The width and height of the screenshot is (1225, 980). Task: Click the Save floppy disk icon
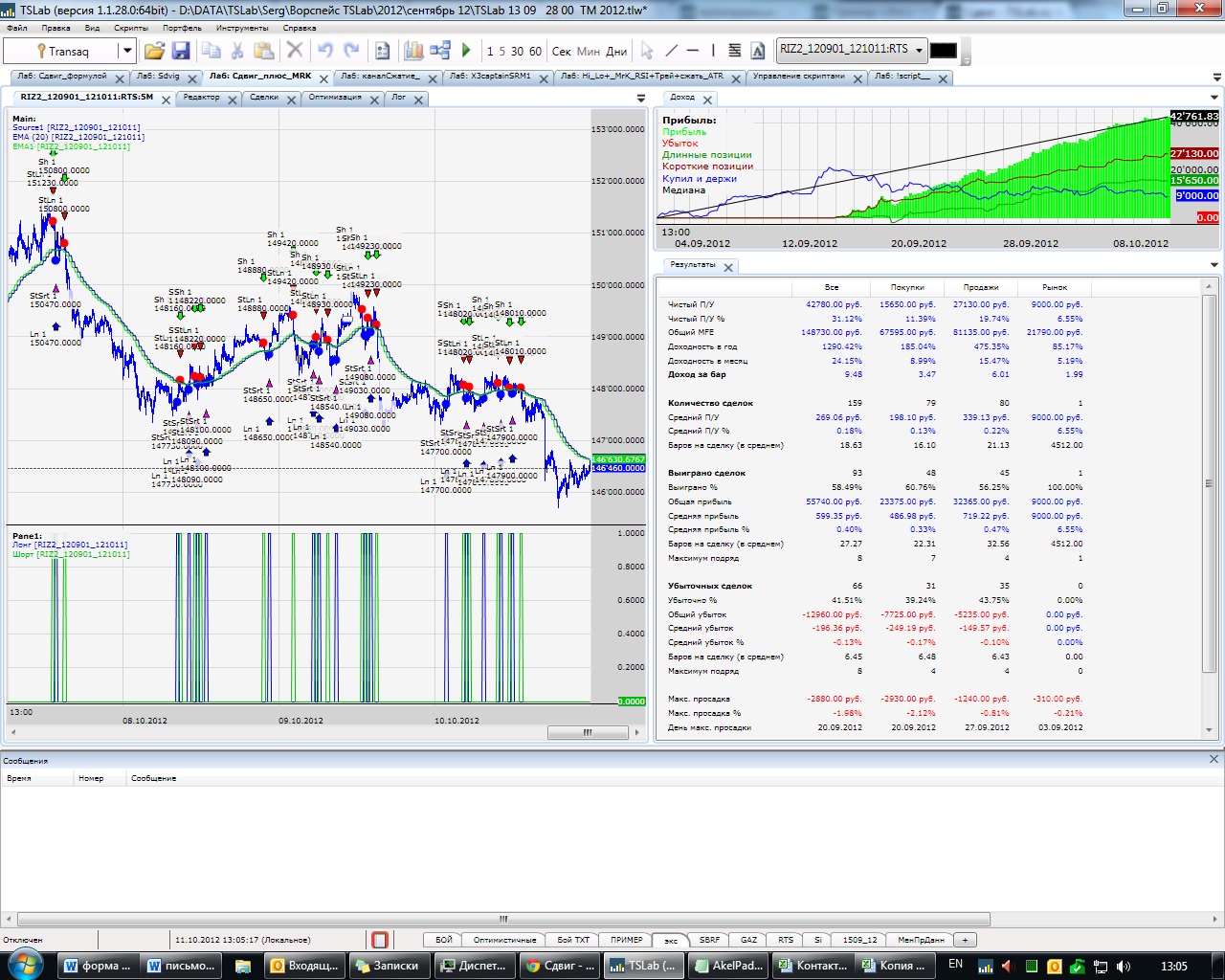[181, 51]
